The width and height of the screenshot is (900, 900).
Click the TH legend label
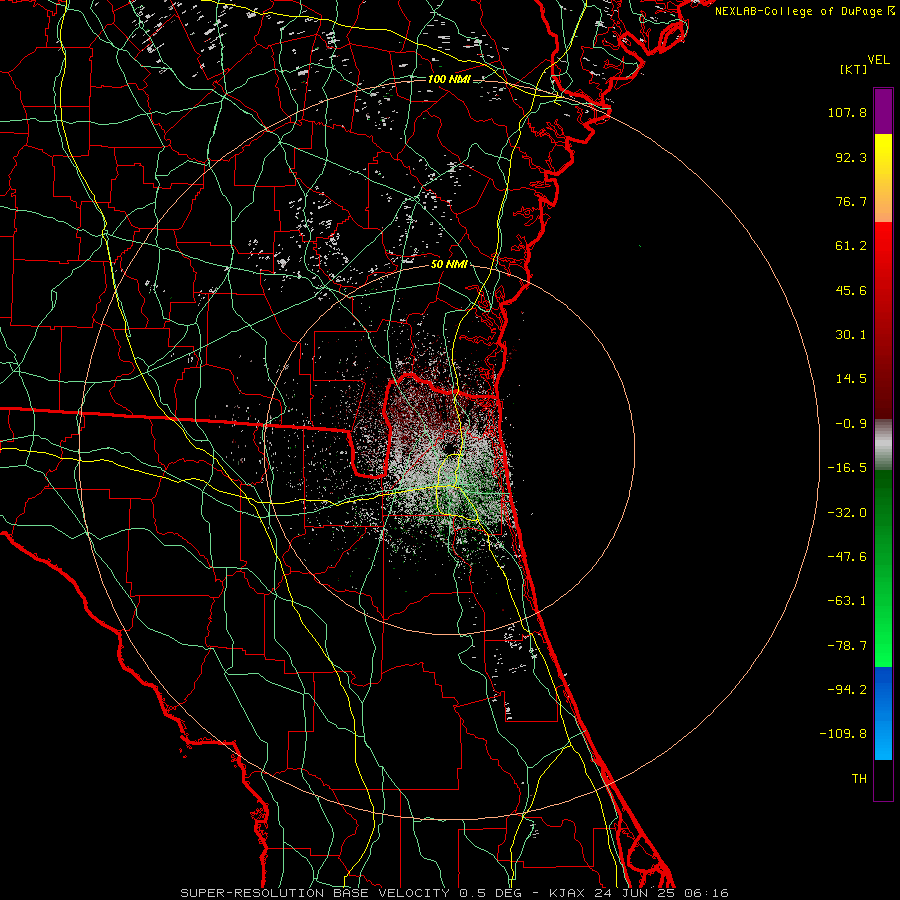pos(859,779)
